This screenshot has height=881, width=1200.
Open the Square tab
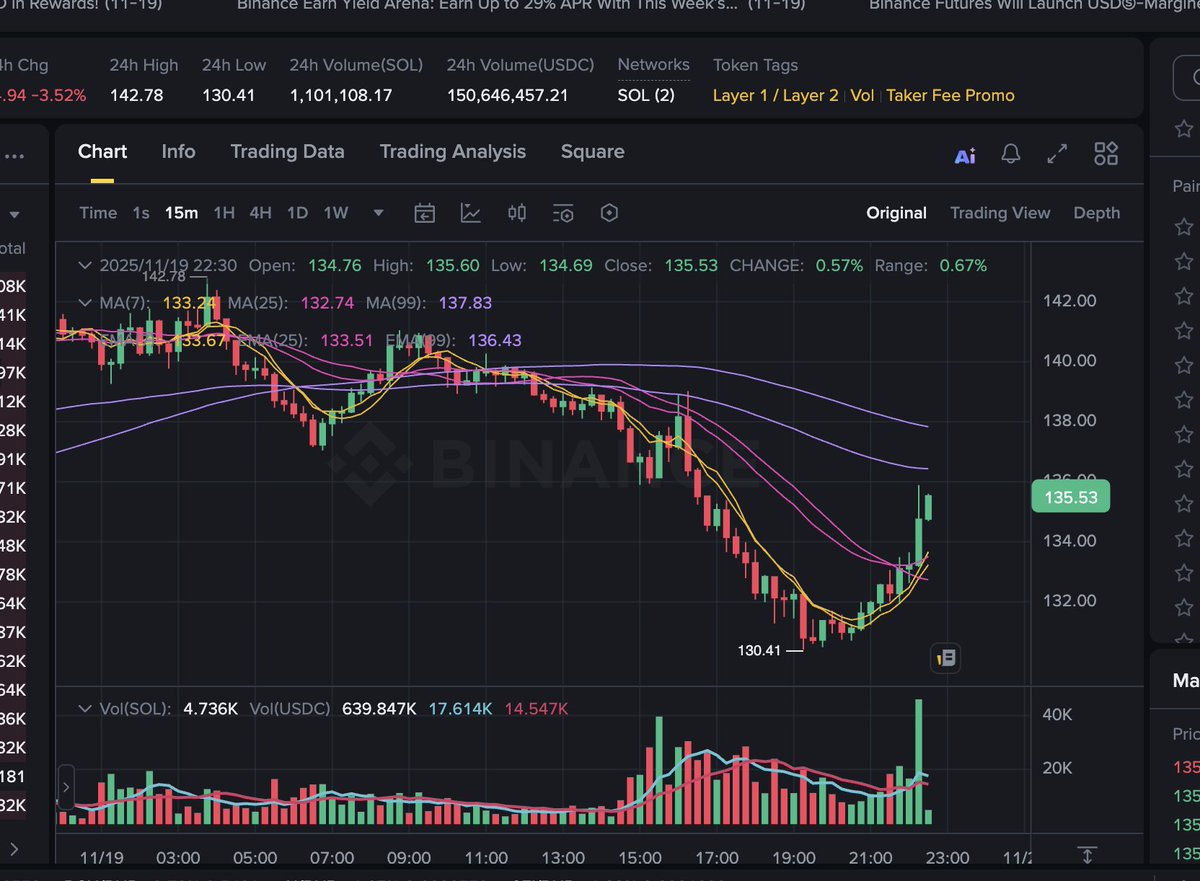pos(592,152)
